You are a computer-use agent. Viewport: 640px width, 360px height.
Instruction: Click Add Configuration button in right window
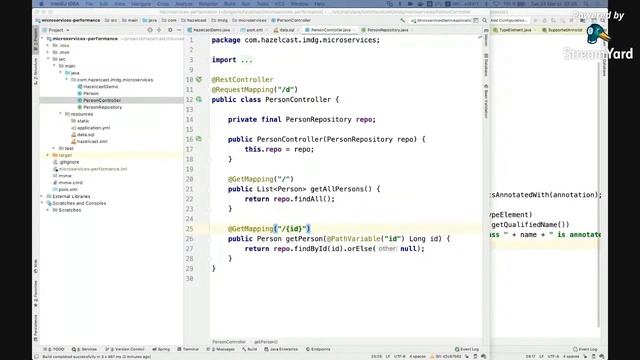pyautogui.click(x=509, y=20)
